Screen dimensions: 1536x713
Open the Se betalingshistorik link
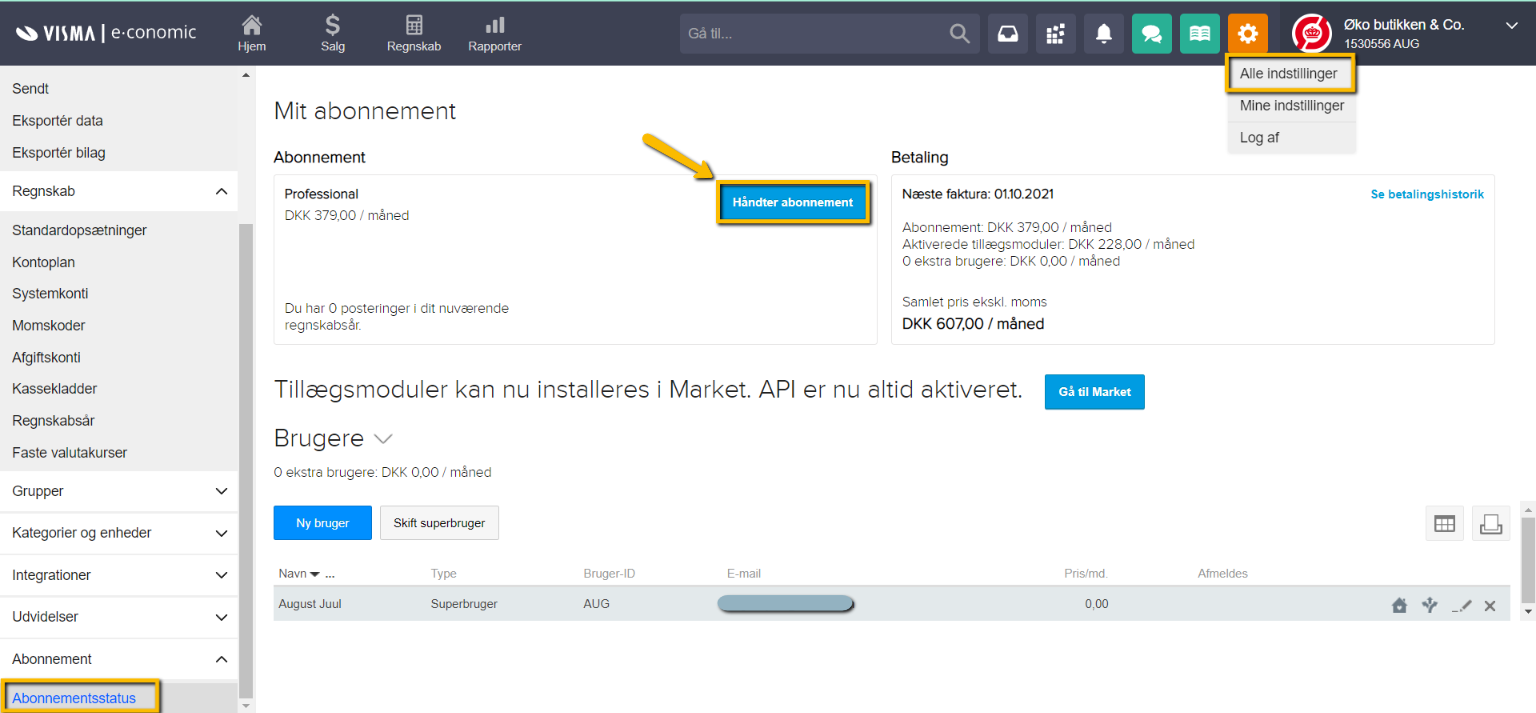tap(1426, 194)
